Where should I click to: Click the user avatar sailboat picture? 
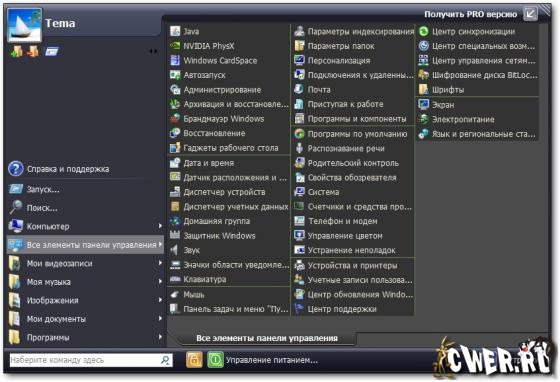24,25
